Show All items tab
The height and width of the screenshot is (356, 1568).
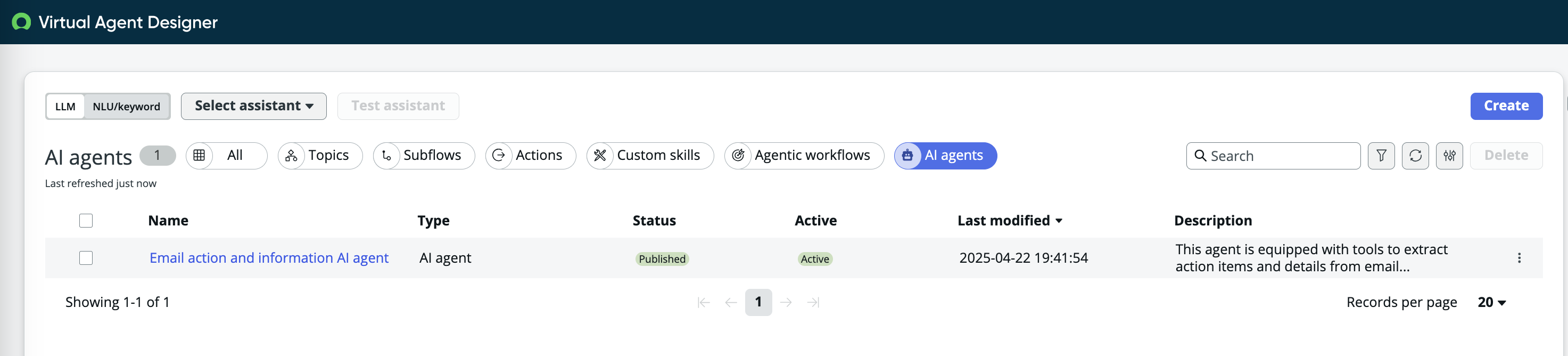(x=226, y=156)
